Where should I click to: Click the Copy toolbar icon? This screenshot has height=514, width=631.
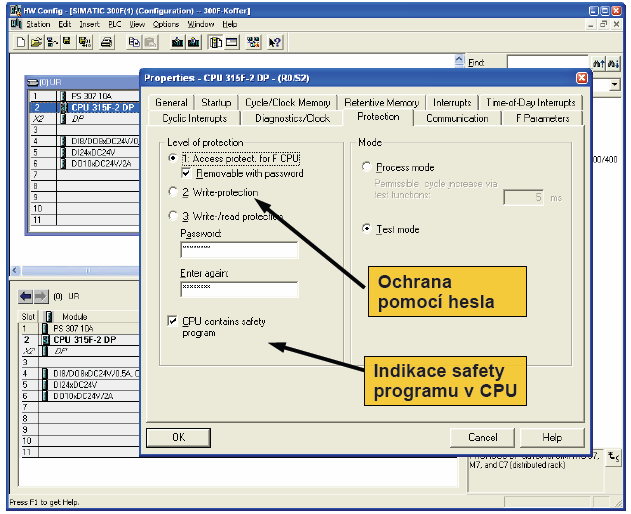(x=134, y=42)
